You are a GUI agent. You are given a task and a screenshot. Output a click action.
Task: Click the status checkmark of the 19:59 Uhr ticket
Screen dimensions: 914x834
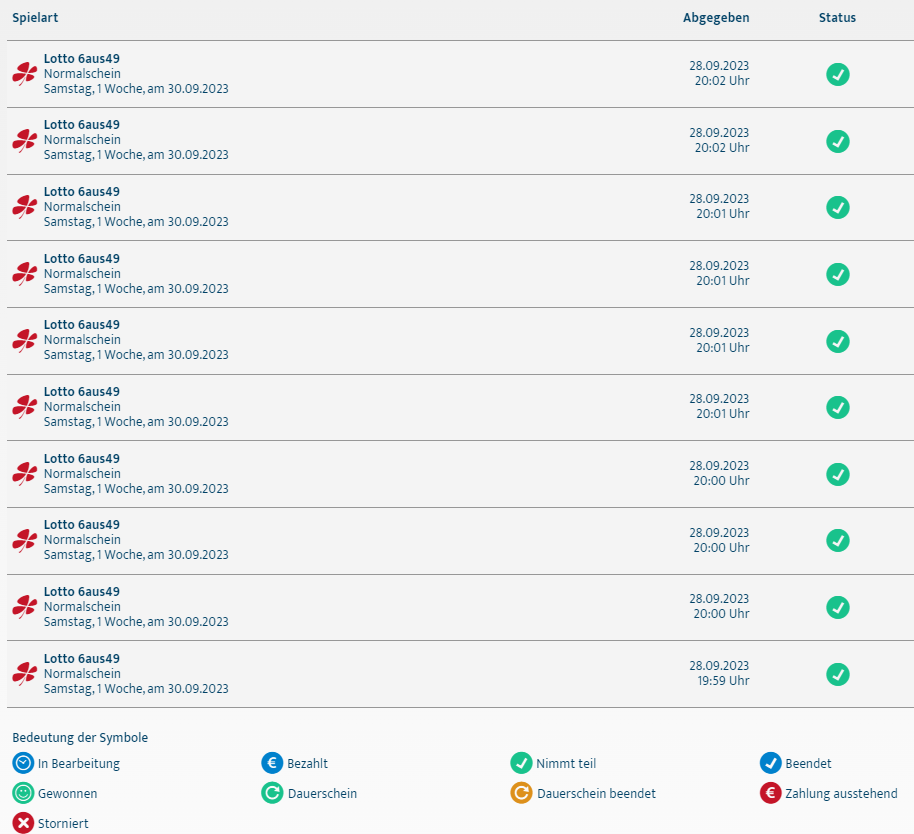tap(838, 674)
